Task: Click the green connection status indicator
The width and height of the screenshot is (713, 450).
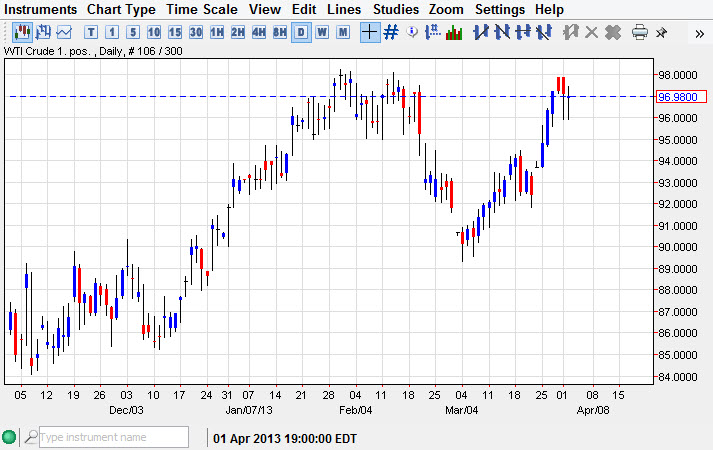Action: [10, 437]
